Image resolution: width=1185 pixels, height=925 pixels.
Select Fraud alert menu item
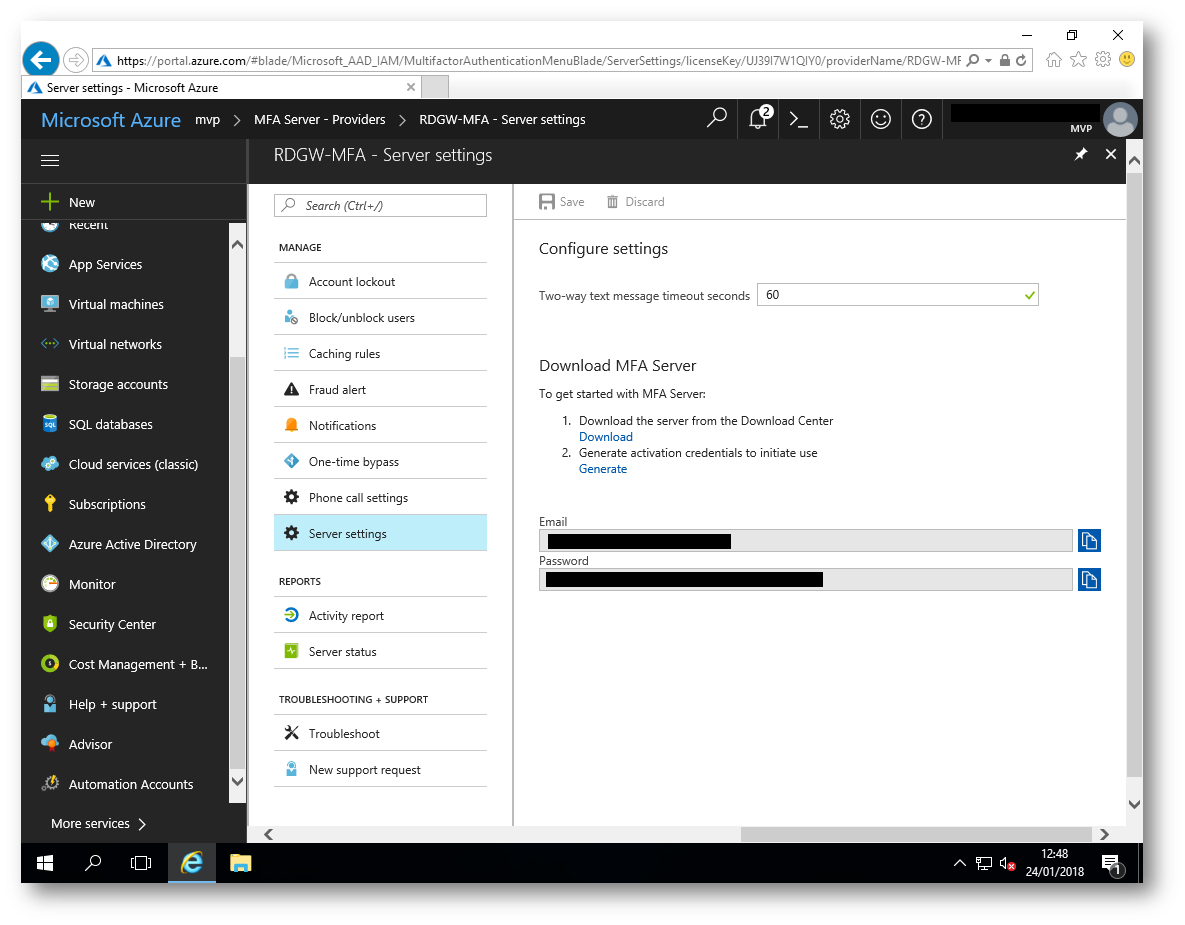380,389
